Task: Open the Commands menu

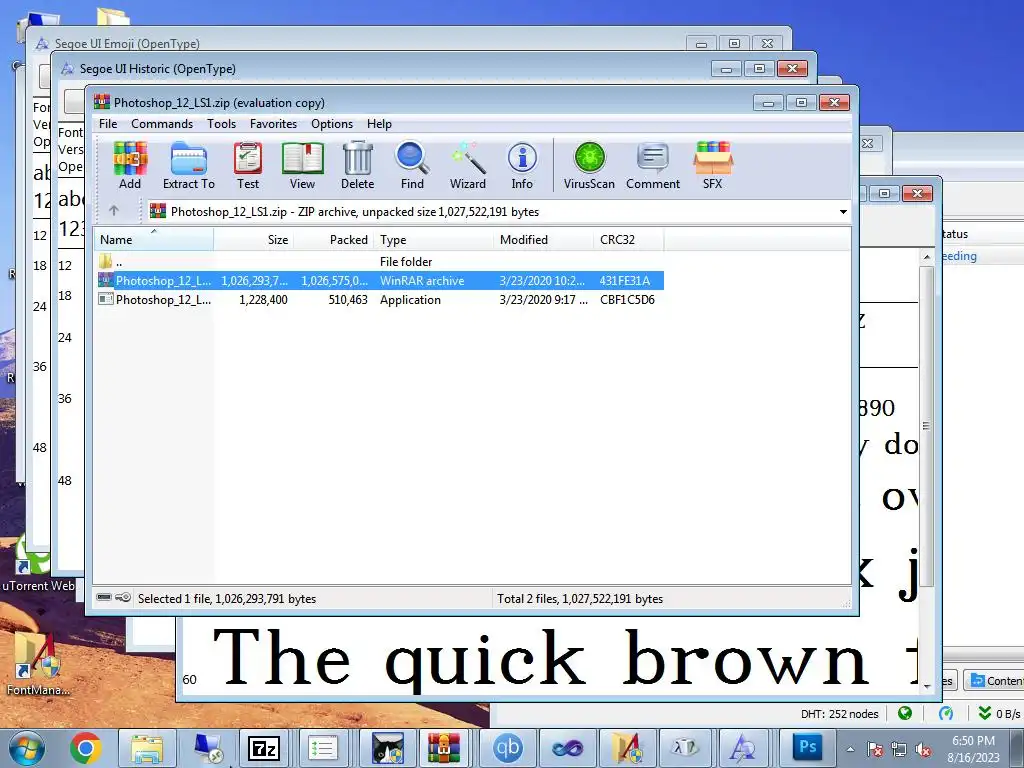Action: (162, 123)
